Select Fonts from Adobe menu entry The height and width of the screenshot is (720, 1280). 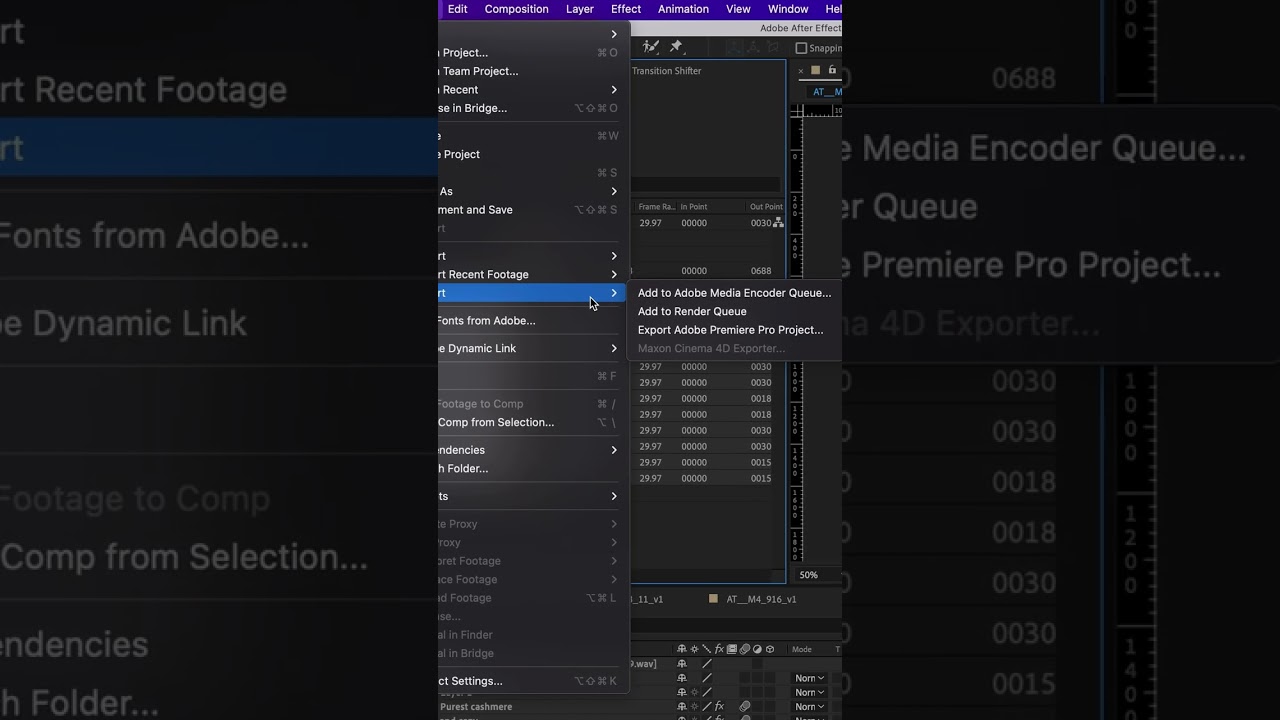click(533, 321)
